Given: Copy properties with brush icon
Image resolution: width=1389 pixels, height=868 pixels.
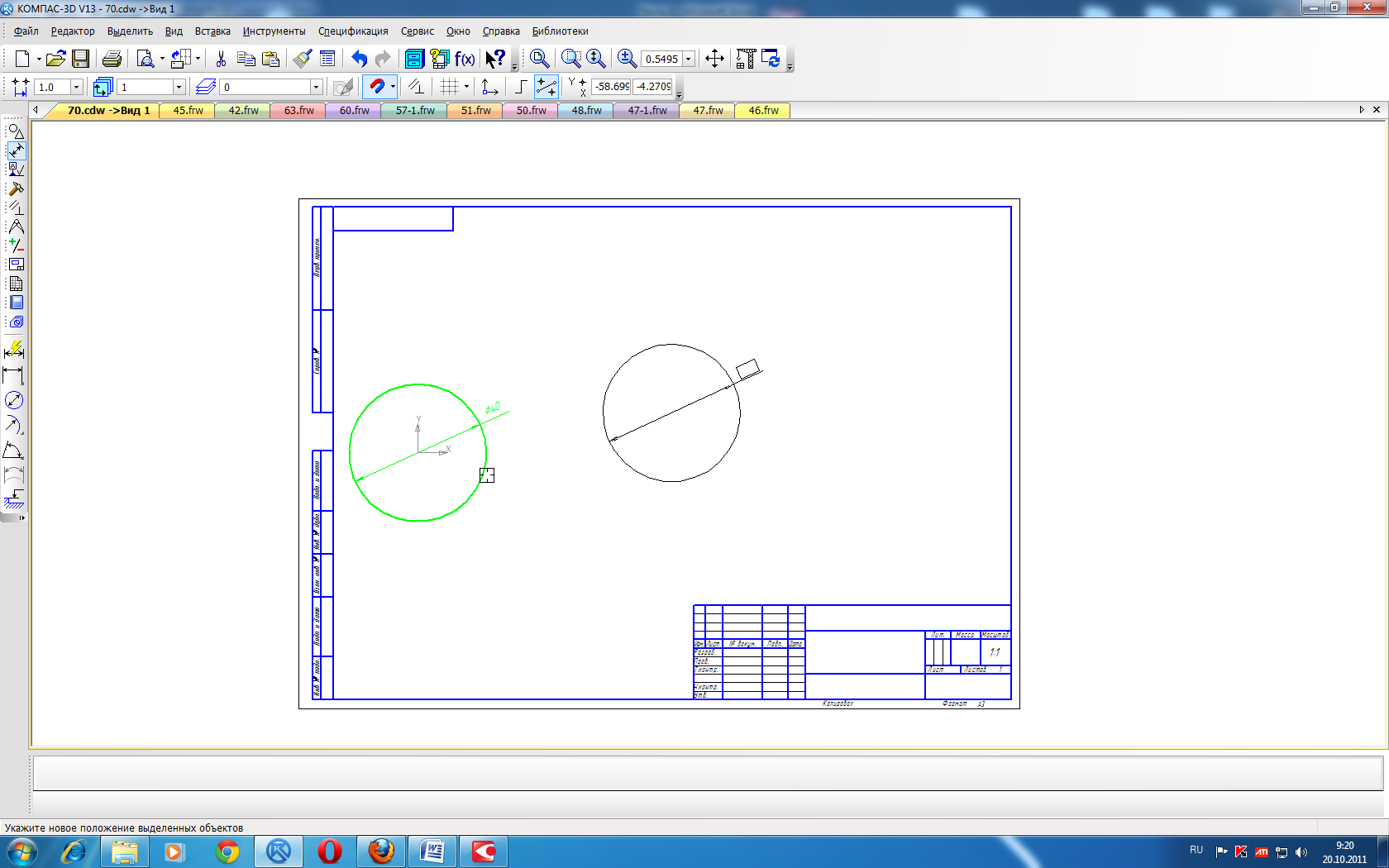Looking at the screenshot, I should point(303,59).
